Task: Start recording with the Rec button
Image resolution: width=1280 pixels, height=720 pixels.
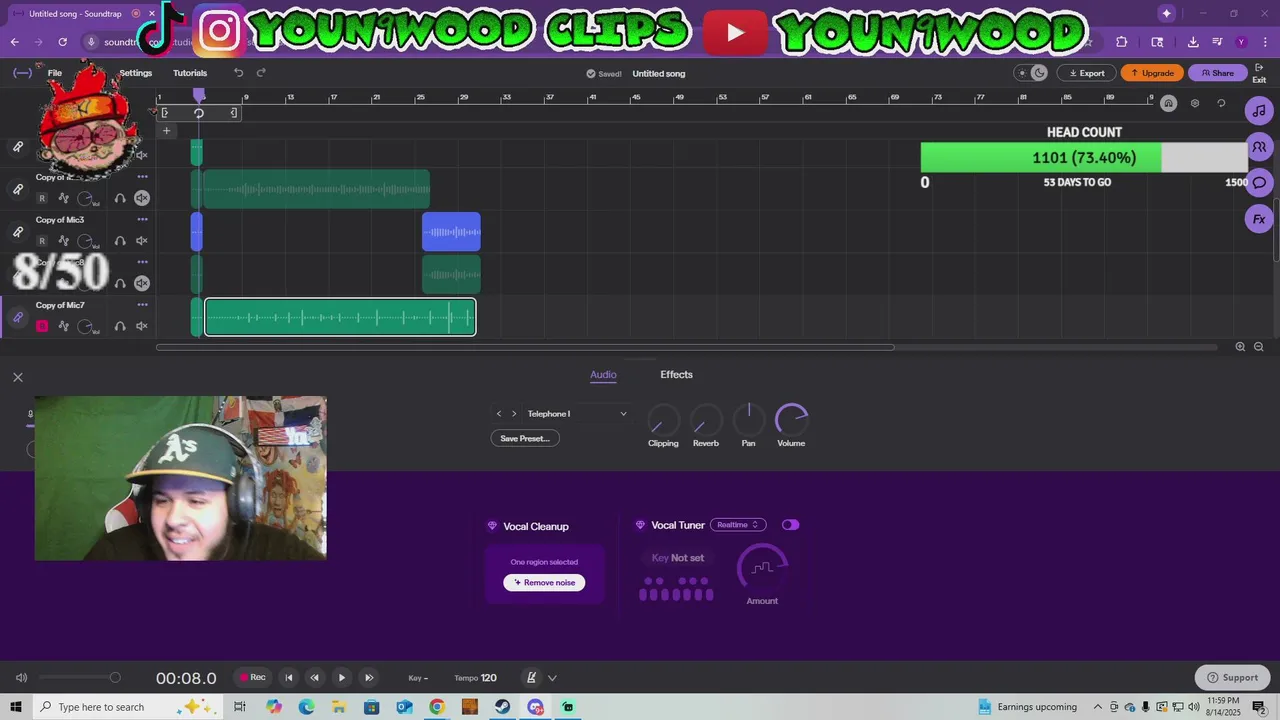Action: coord(252,677)
